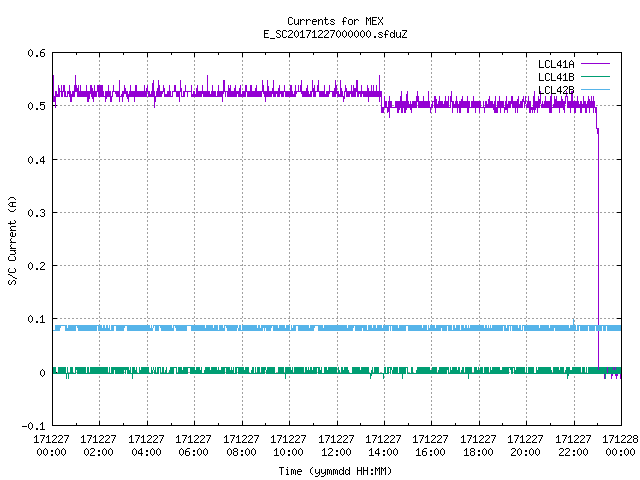Click the 'Time (yymmdd HH:MM)' x-axis label
This screenshot has height=480, width=640.
tap(335, 471)
